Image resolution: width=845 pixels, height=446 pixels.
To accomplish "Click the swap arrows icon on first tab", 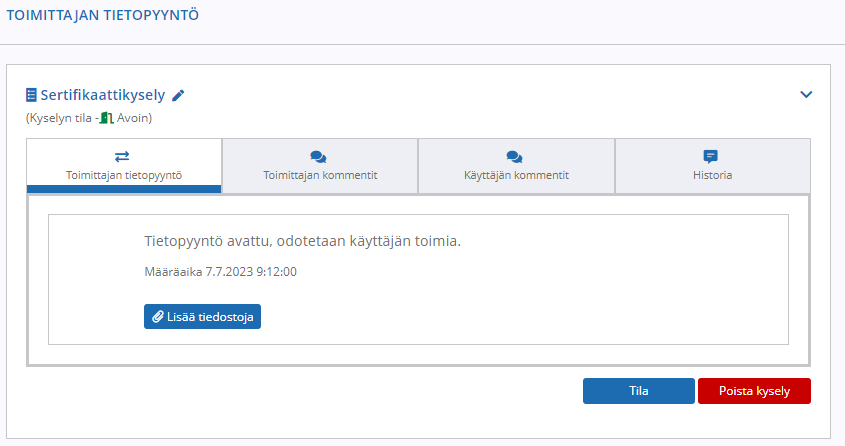I will click(122, 157).
